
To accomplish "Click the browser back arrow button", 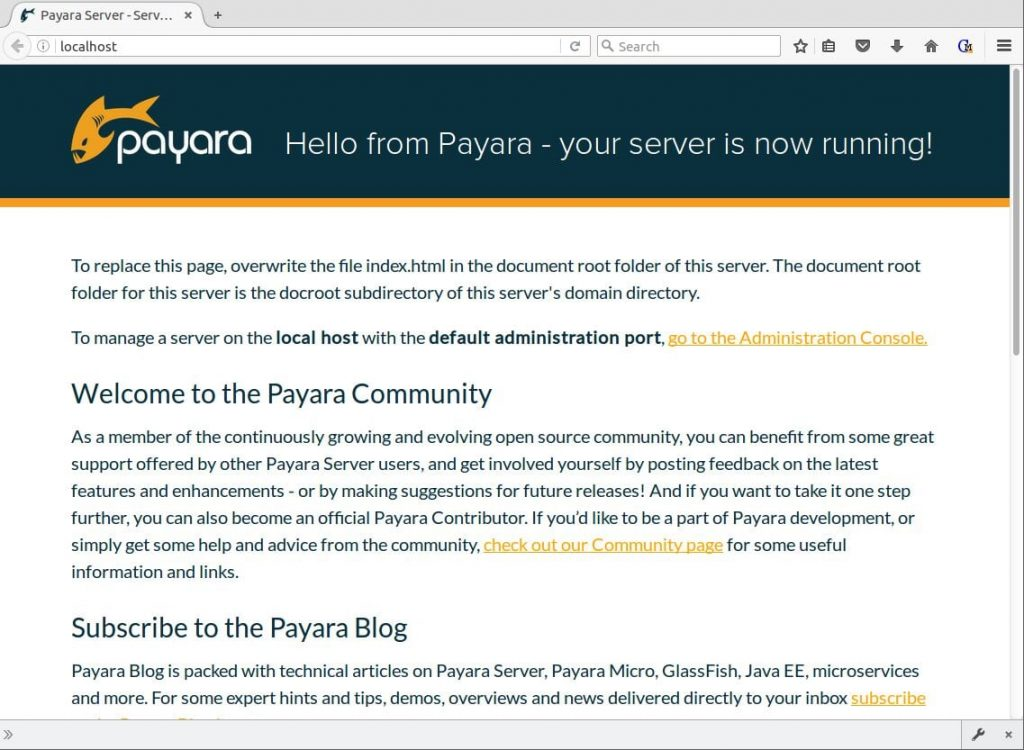I will tap(17, 46).
